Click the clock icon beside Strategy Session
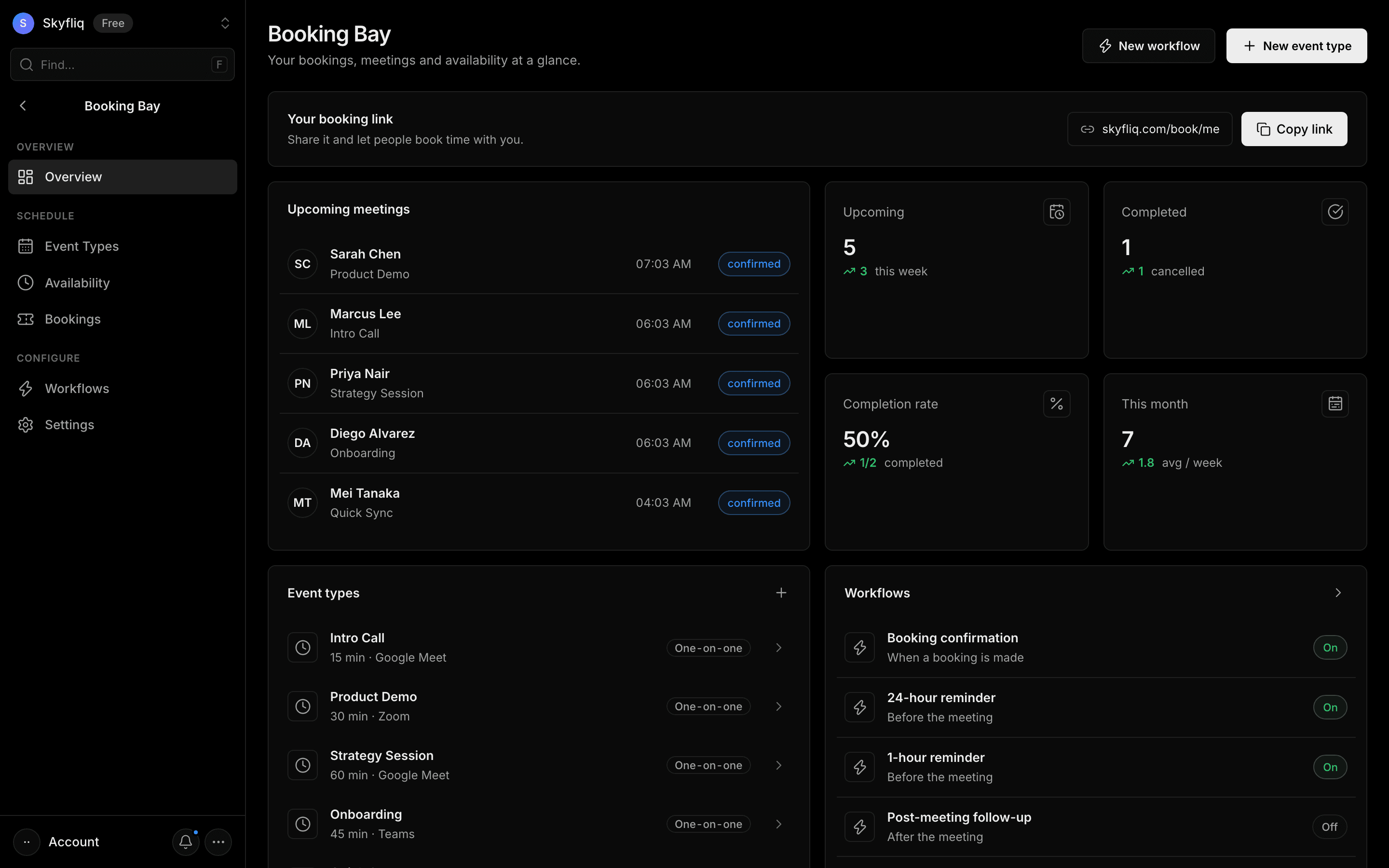The height and width of the screenshot is (868, 1389). [302, 765]
